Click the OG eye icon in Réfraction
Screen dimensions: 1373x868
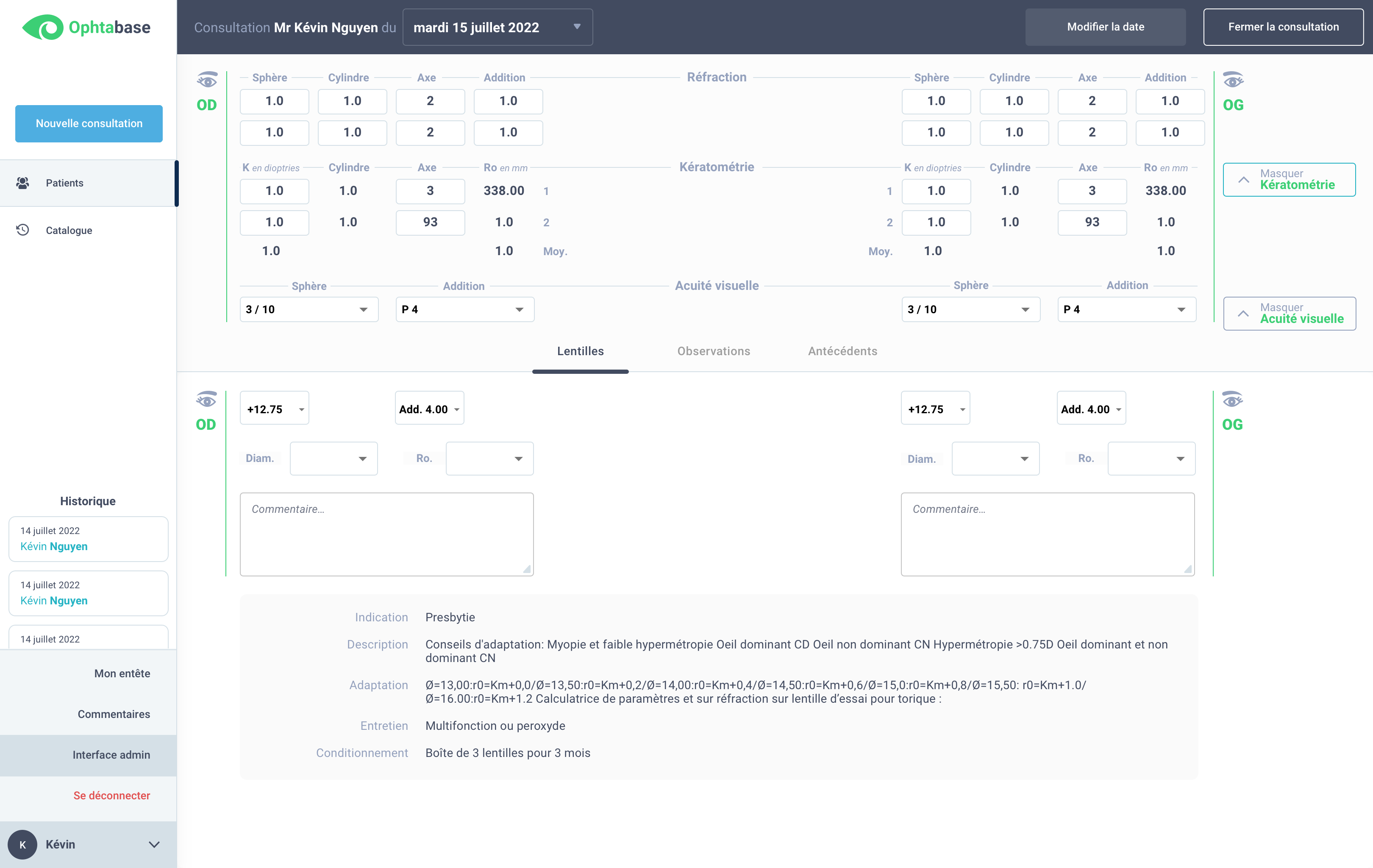click(1233, 81)
